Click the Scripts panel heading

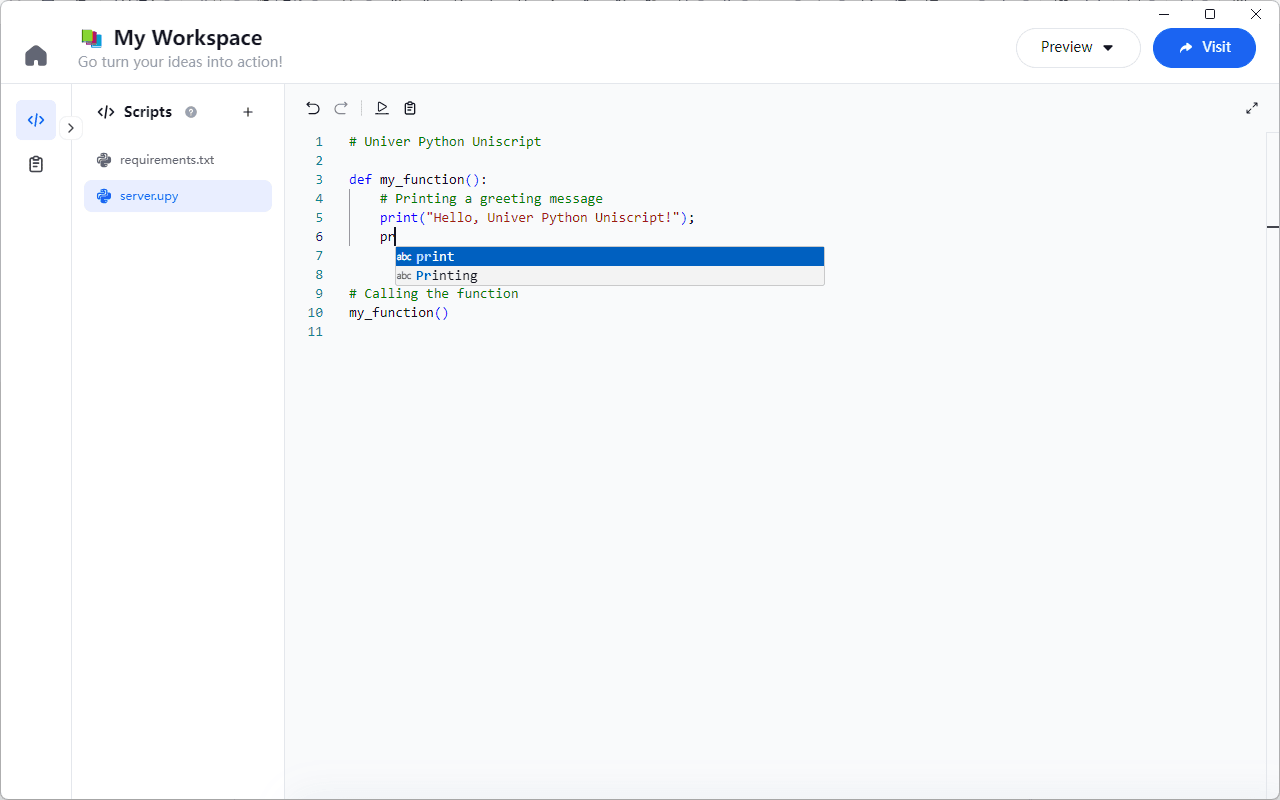[148, 112]
